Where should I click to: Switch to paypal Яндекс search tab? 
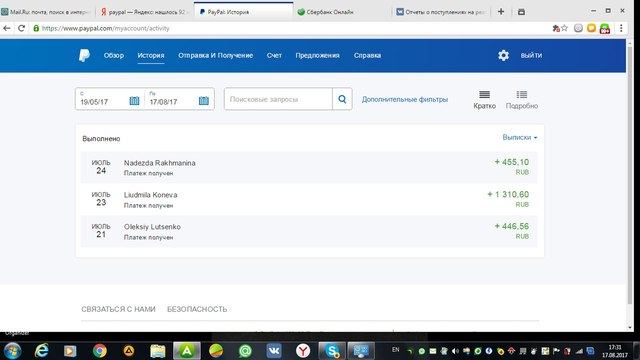(x=145, y=12)
